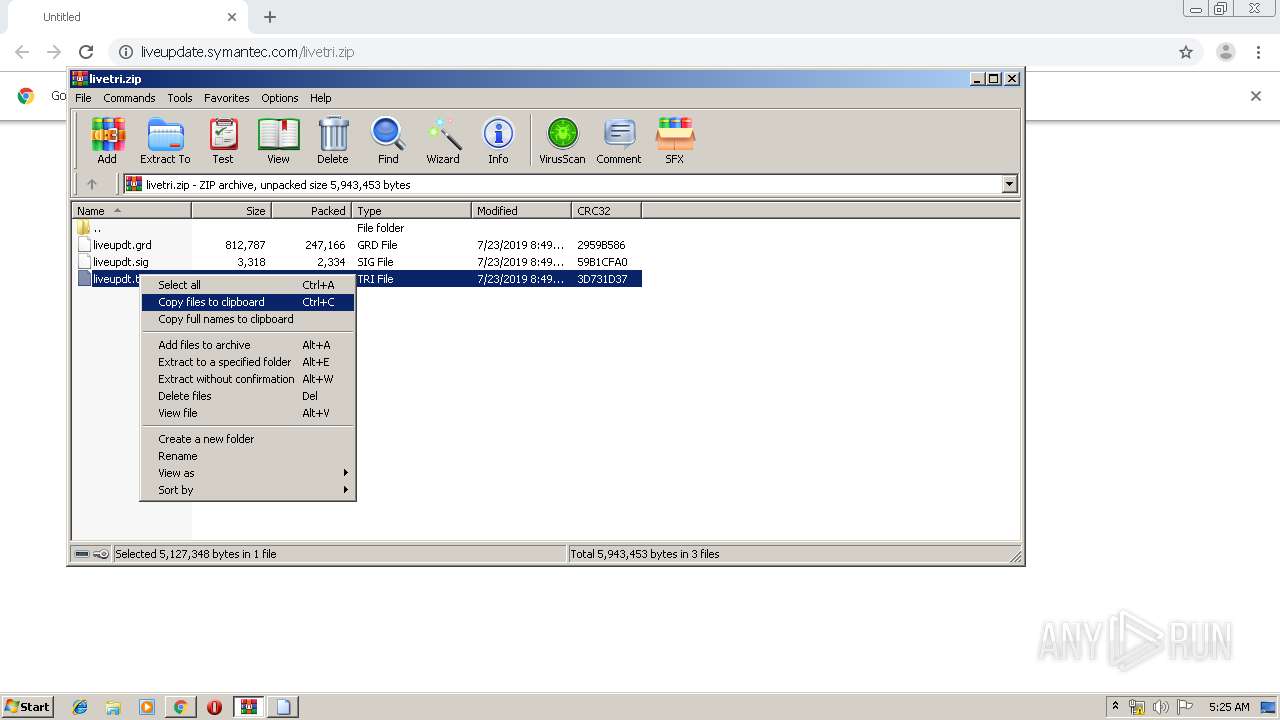Open the Find tool
Image resolution: width=1280 pixels, height=720 pixels.
point(388,140)
